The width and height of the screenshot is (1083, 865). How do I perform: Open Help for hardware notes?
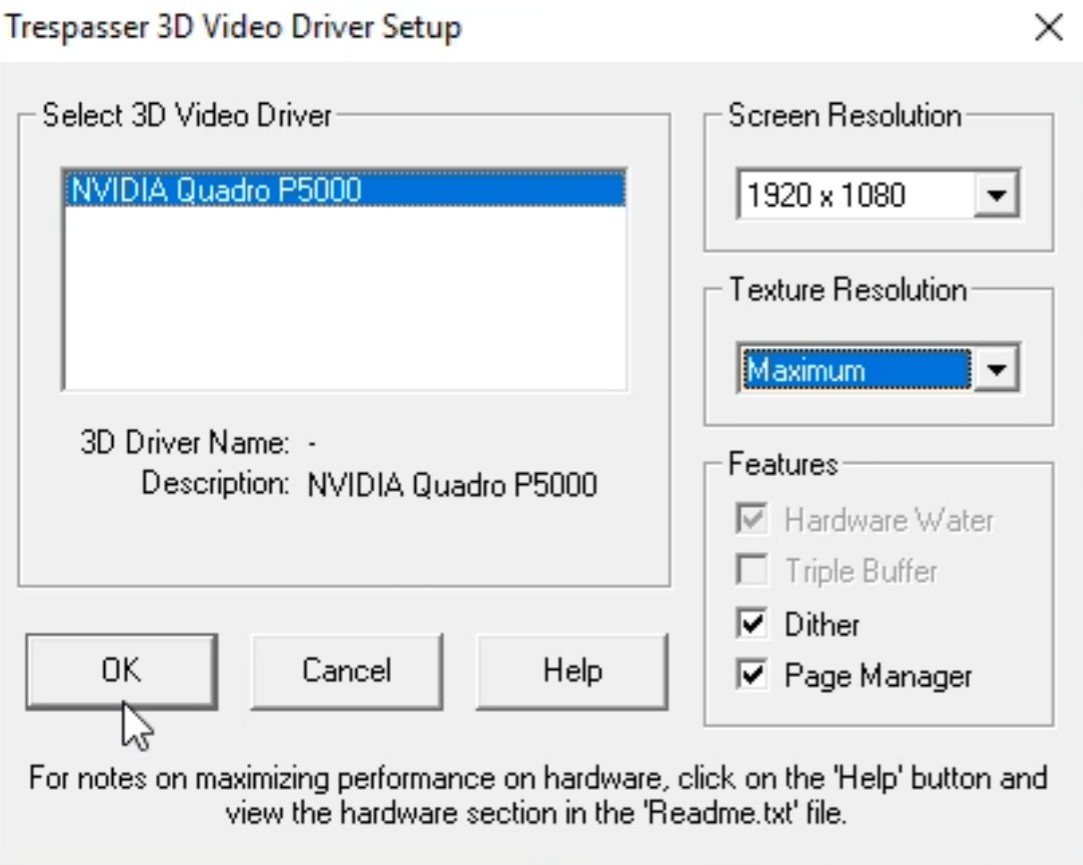tap(572, 670)
